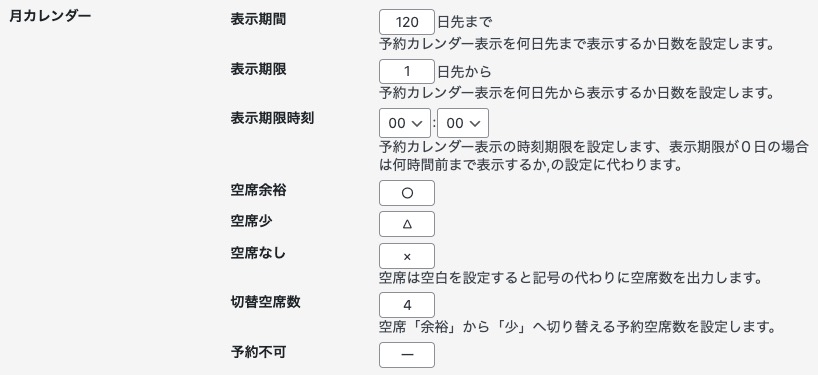Click the 切替空席数 field containing 4

(407, 305)
